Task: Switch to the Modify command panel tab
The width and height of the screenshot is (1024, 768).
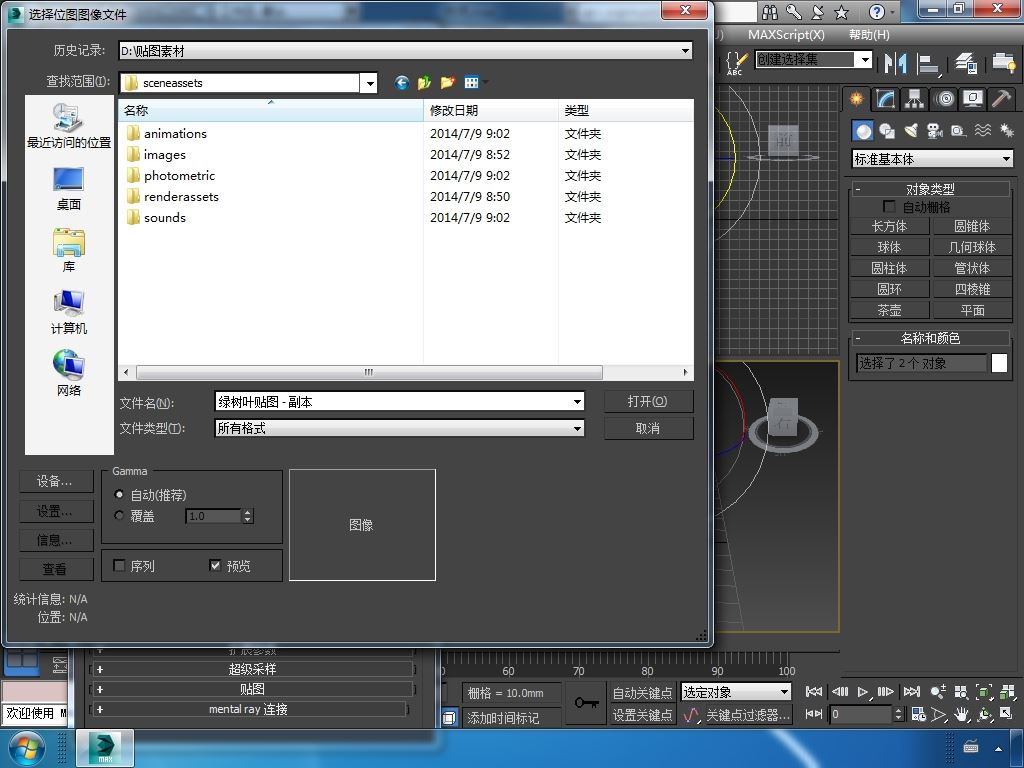Action: [x=886, y=99]
